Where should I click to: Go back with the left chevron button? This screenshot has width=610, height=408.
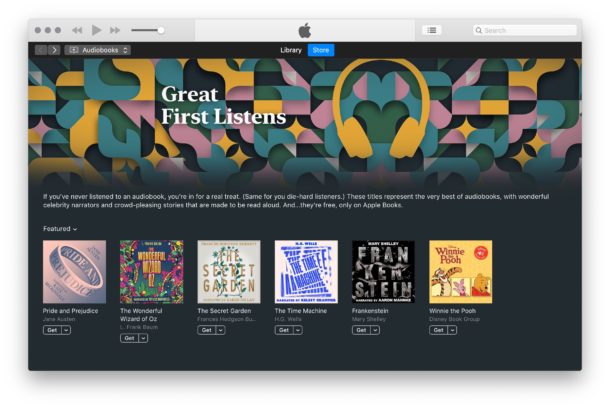pyautogui.click(x=41, y=50)
